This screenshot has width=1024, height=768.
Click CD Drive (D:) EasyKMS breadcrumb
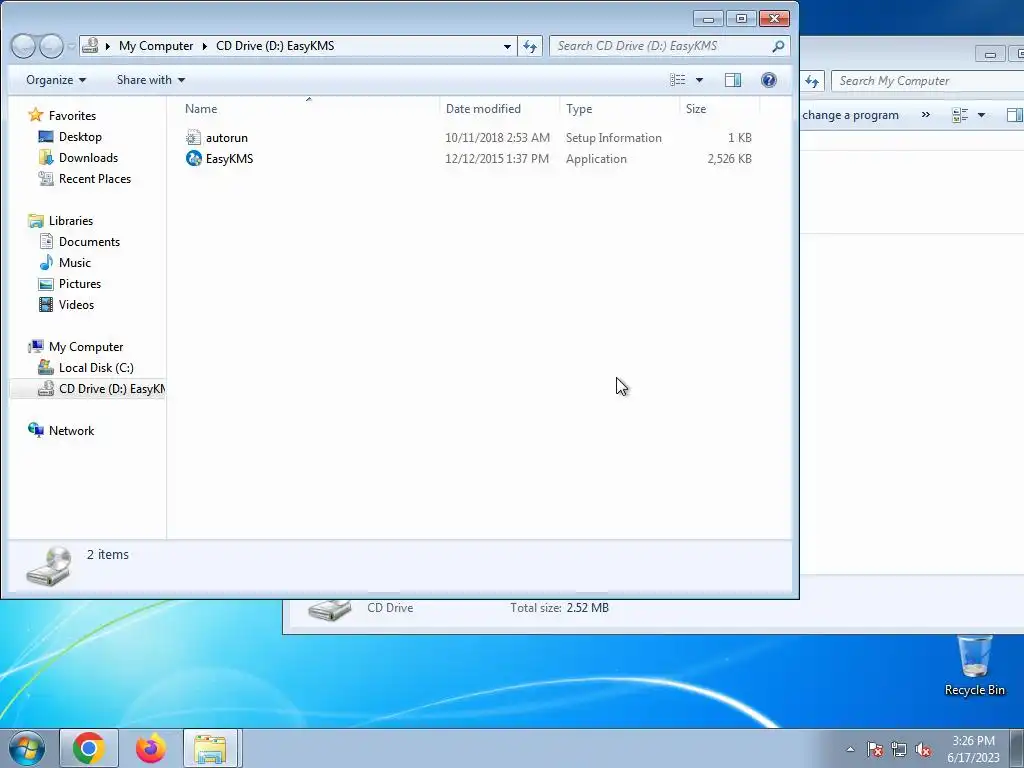[x=275, y=46]
